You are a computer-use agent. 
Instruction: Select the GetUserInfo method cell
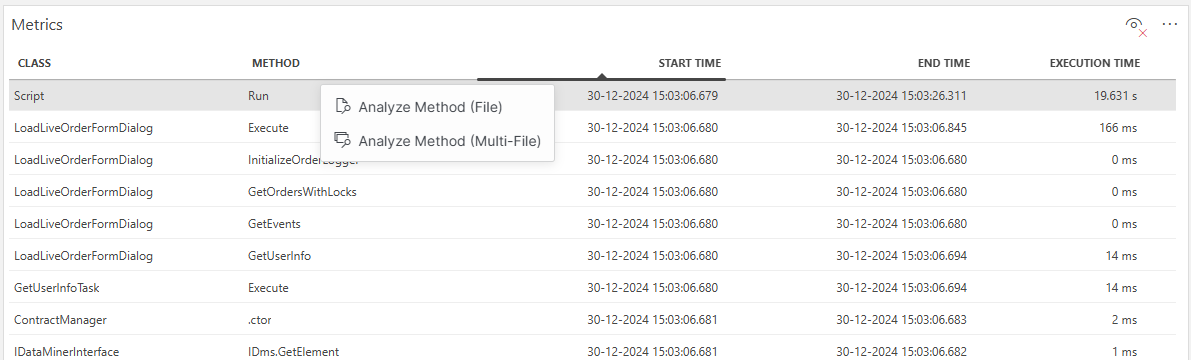click(x=280, y=256)
